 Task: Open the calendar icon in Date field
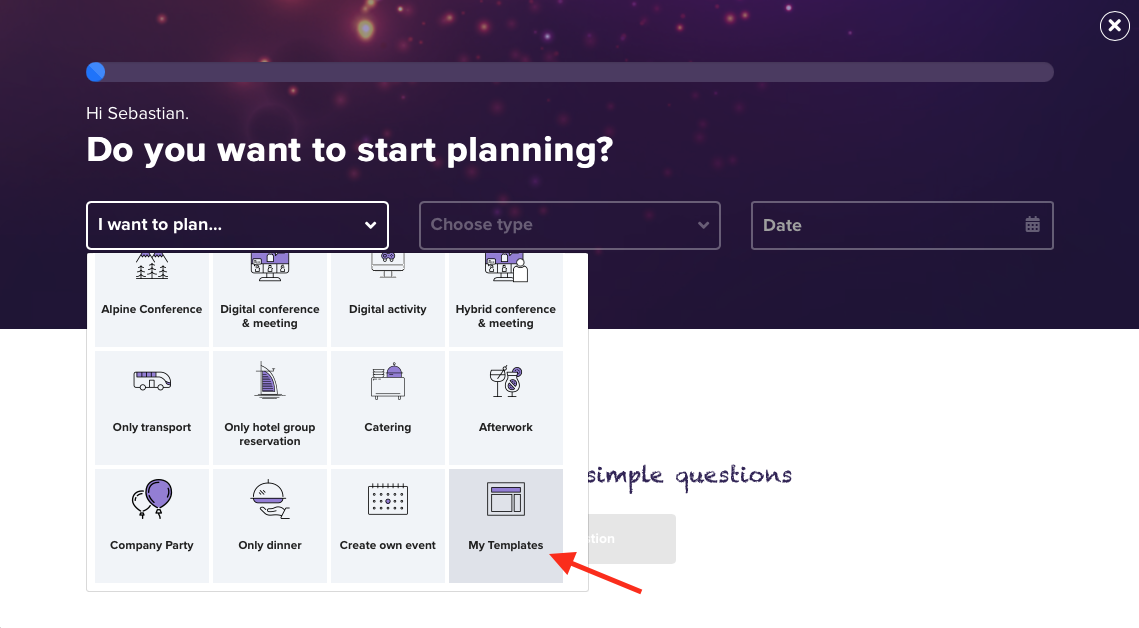1032,224
